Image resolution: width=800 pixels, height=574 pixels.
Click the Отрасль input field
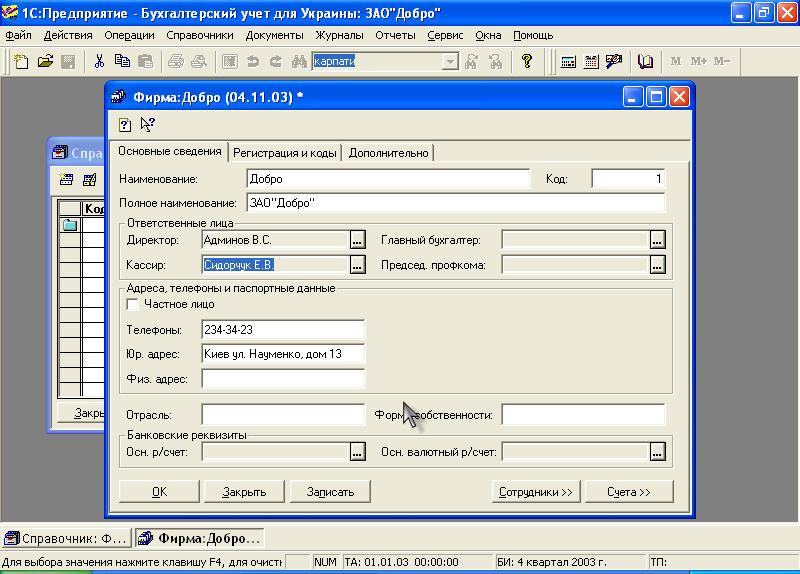283,415
